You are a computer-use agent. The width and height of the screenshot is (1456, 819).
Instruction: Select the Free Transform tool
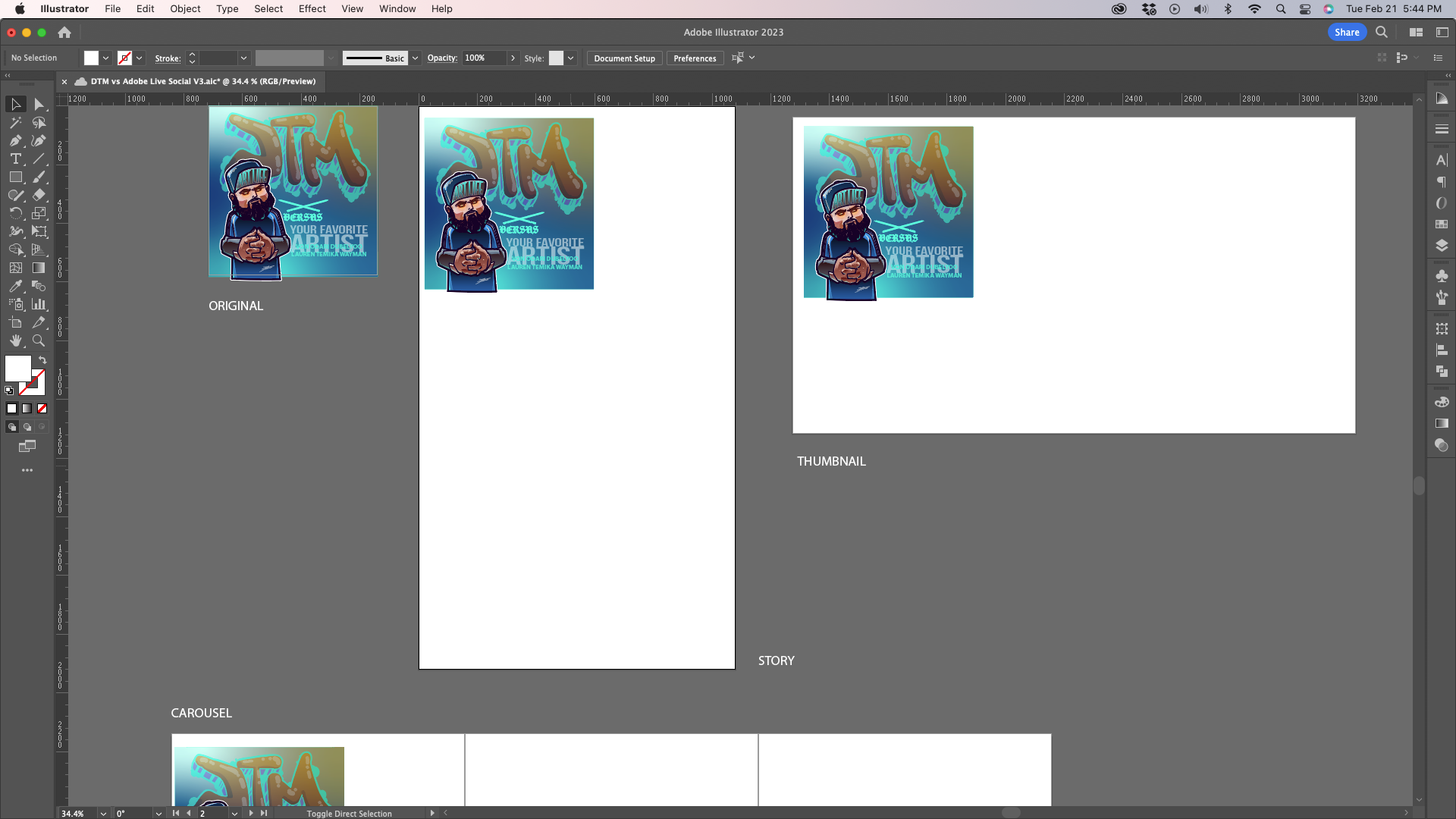39,231
